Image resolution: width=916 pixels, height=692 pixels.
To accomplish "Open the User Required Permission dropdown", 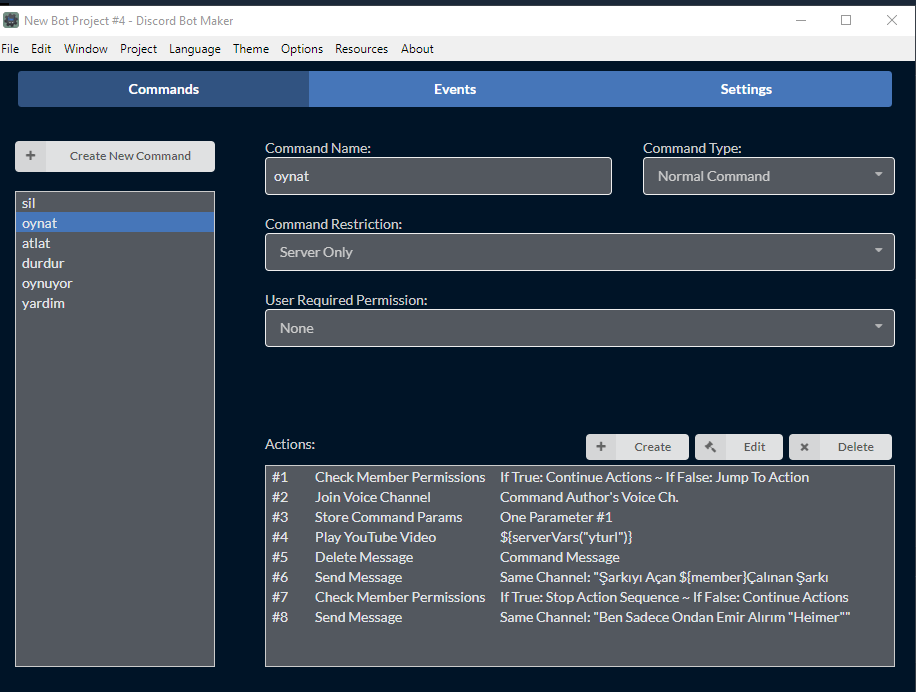I will [x=579, y=328].
